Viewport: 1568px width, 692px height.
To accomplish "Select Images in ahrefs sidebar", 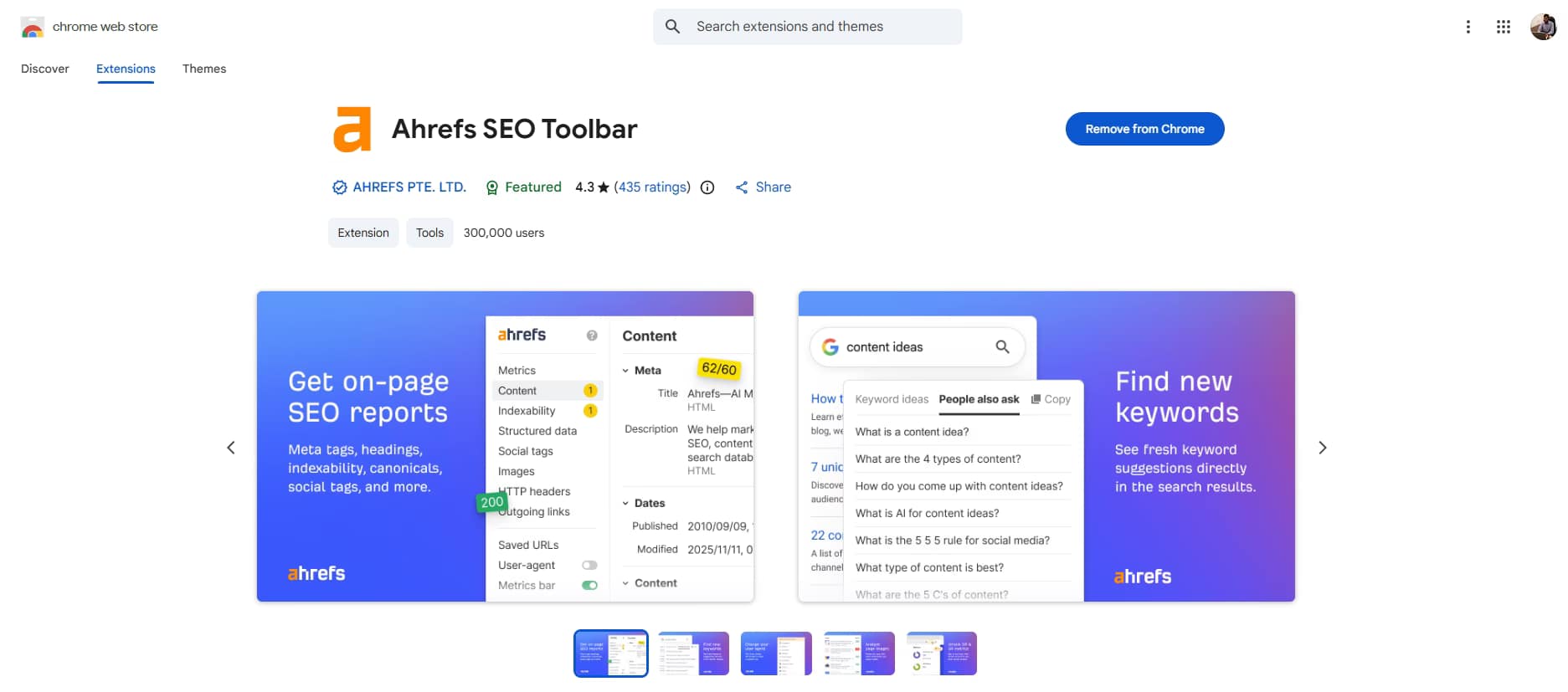I will click(x=516, y=471).
